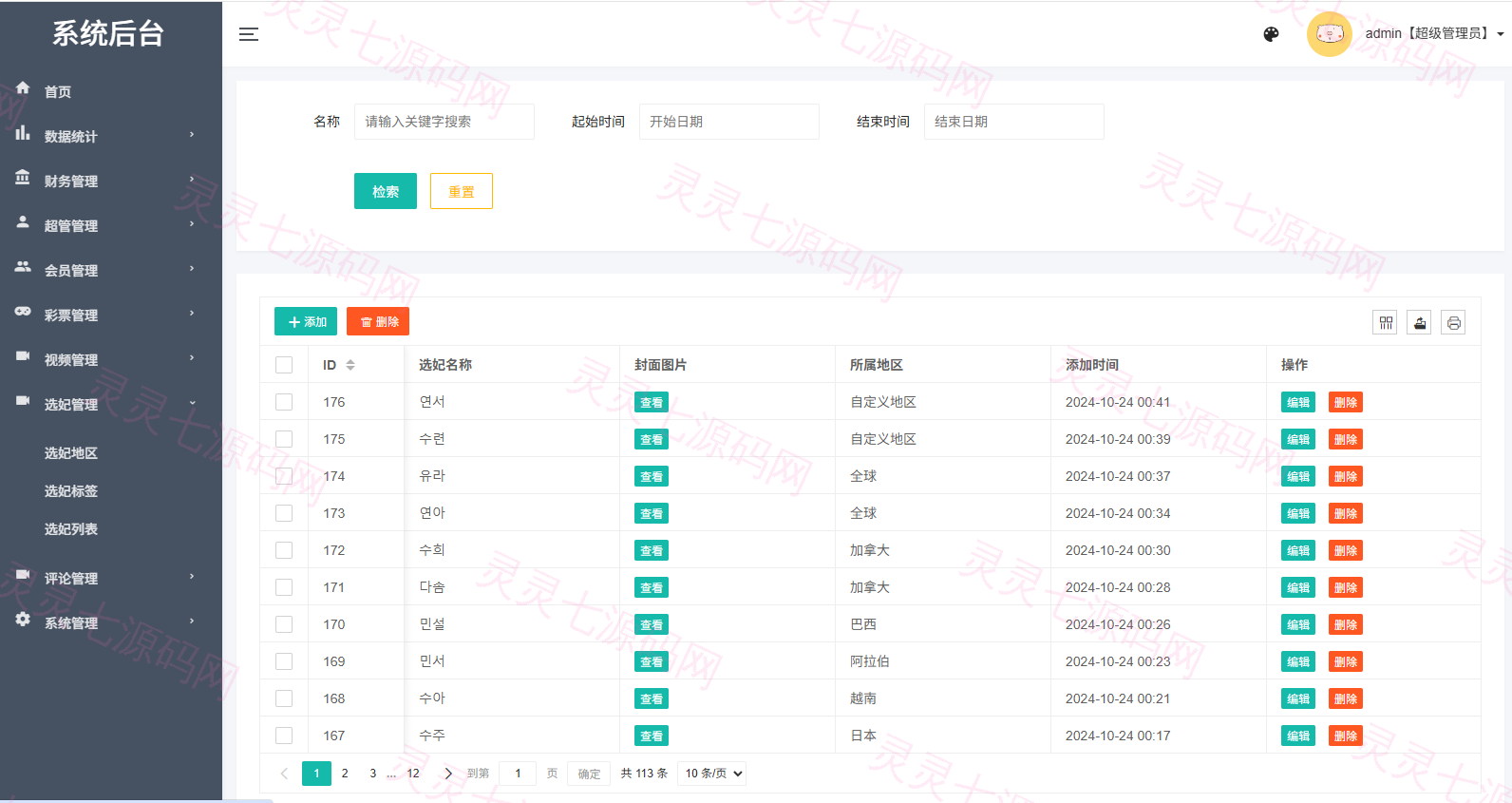1512x803 pixels.
Task: Sort the table by ID column
Action: 350,365
